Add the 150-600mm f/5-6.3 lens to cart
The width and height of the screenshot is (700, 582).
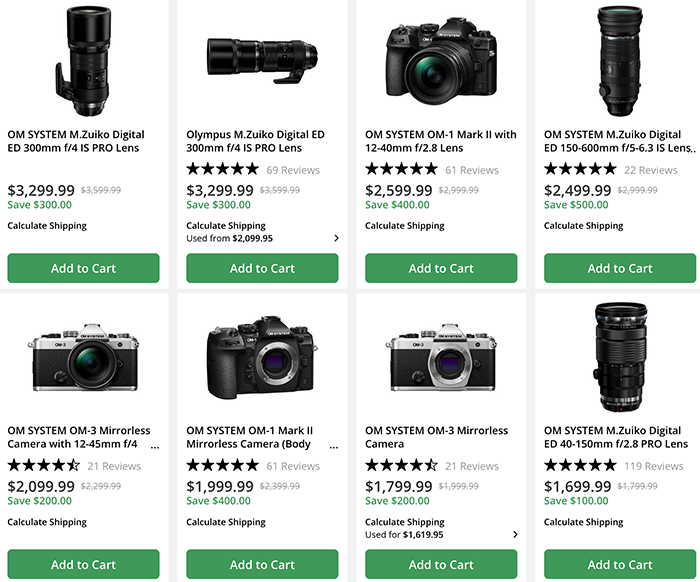(619, 268)
